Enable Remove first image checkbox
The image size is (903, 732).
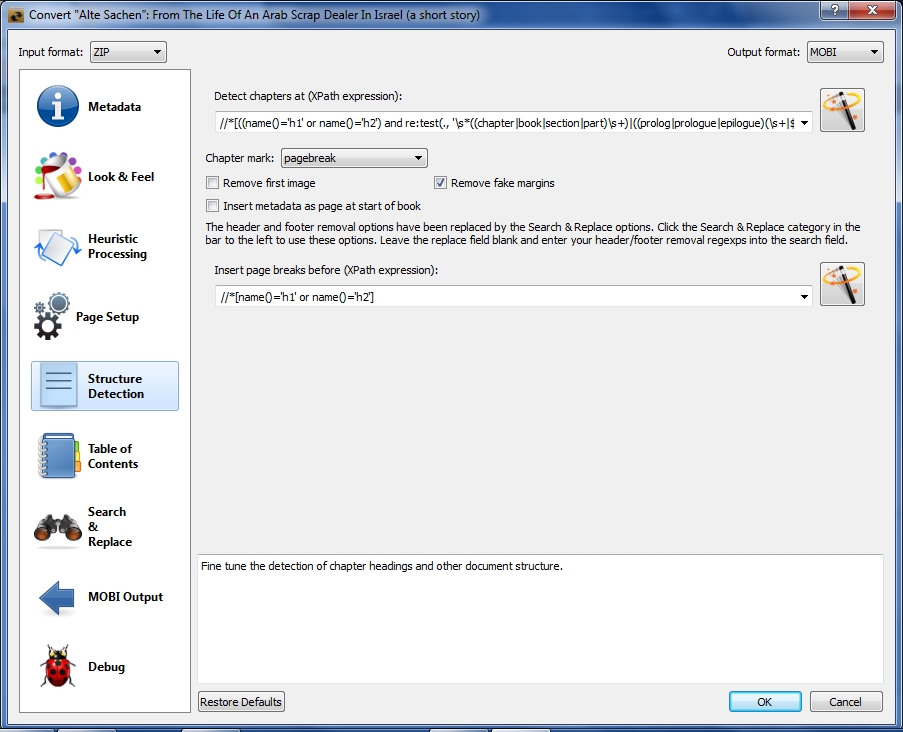213,183
